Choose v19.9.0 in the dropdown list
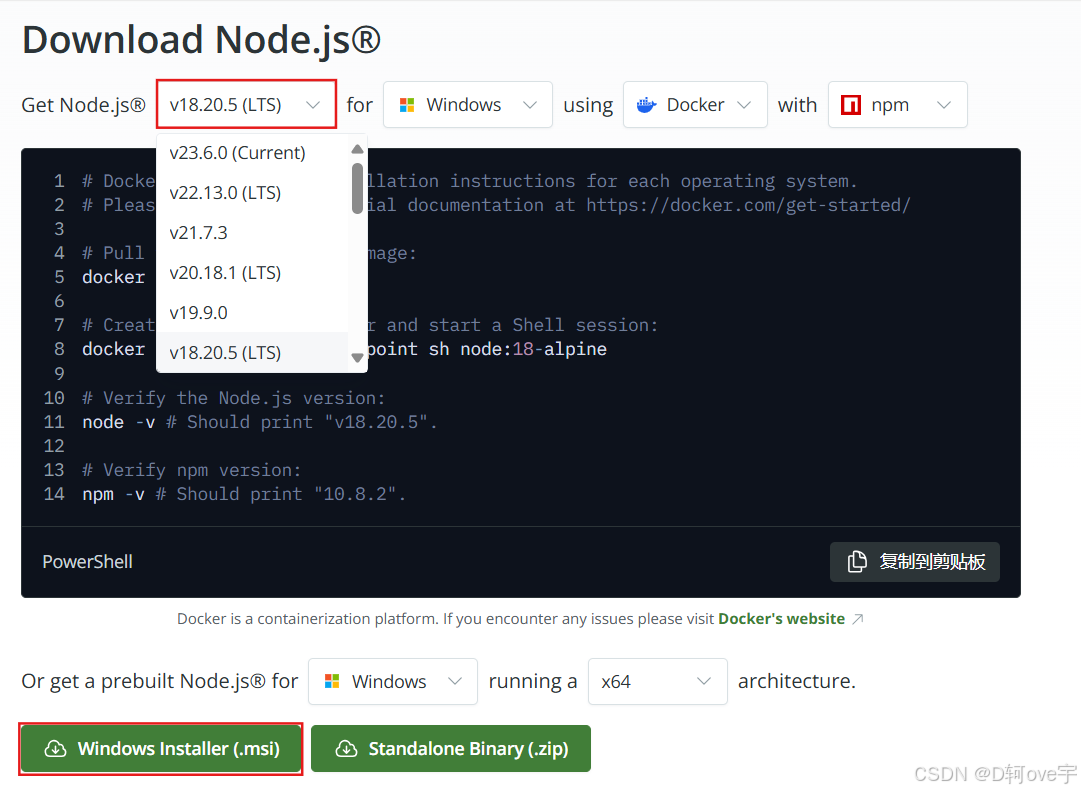The image size is (1081, 791). click(199, 312)
